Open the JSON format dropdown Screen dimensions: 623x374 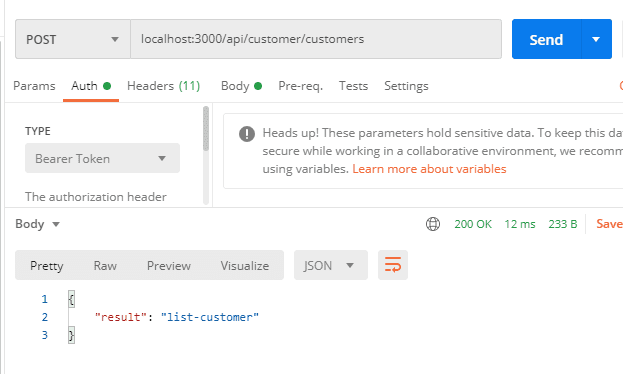[x=331, y=265]
